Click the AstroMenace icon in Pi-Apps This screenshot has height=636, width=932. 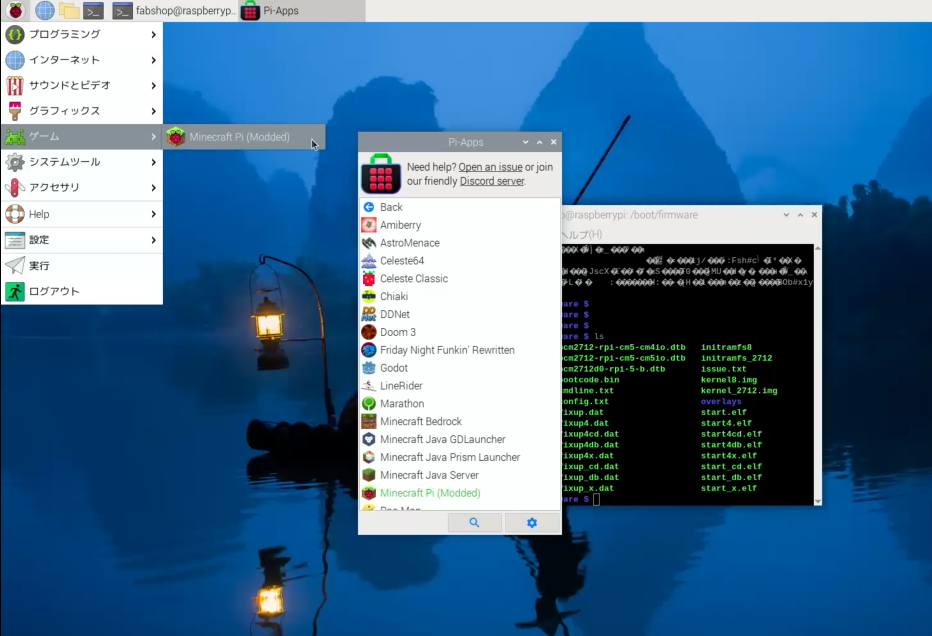[369, 243]
